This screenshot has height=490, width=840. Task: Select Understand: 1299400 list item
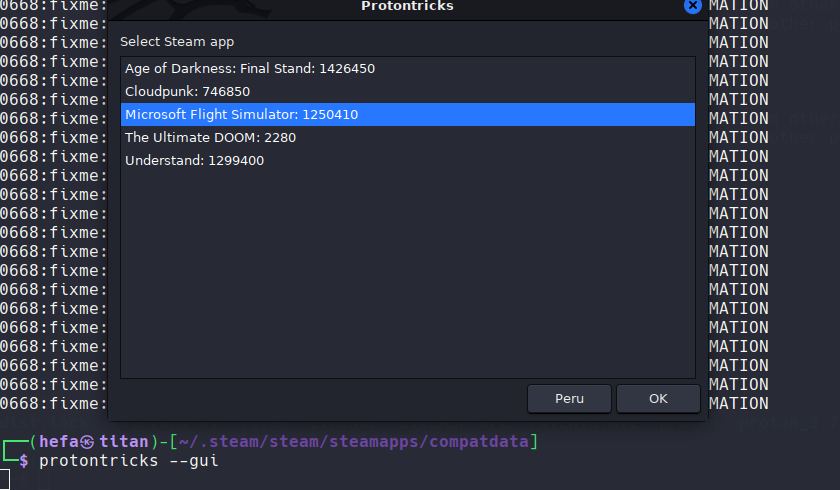coord(408,161)
